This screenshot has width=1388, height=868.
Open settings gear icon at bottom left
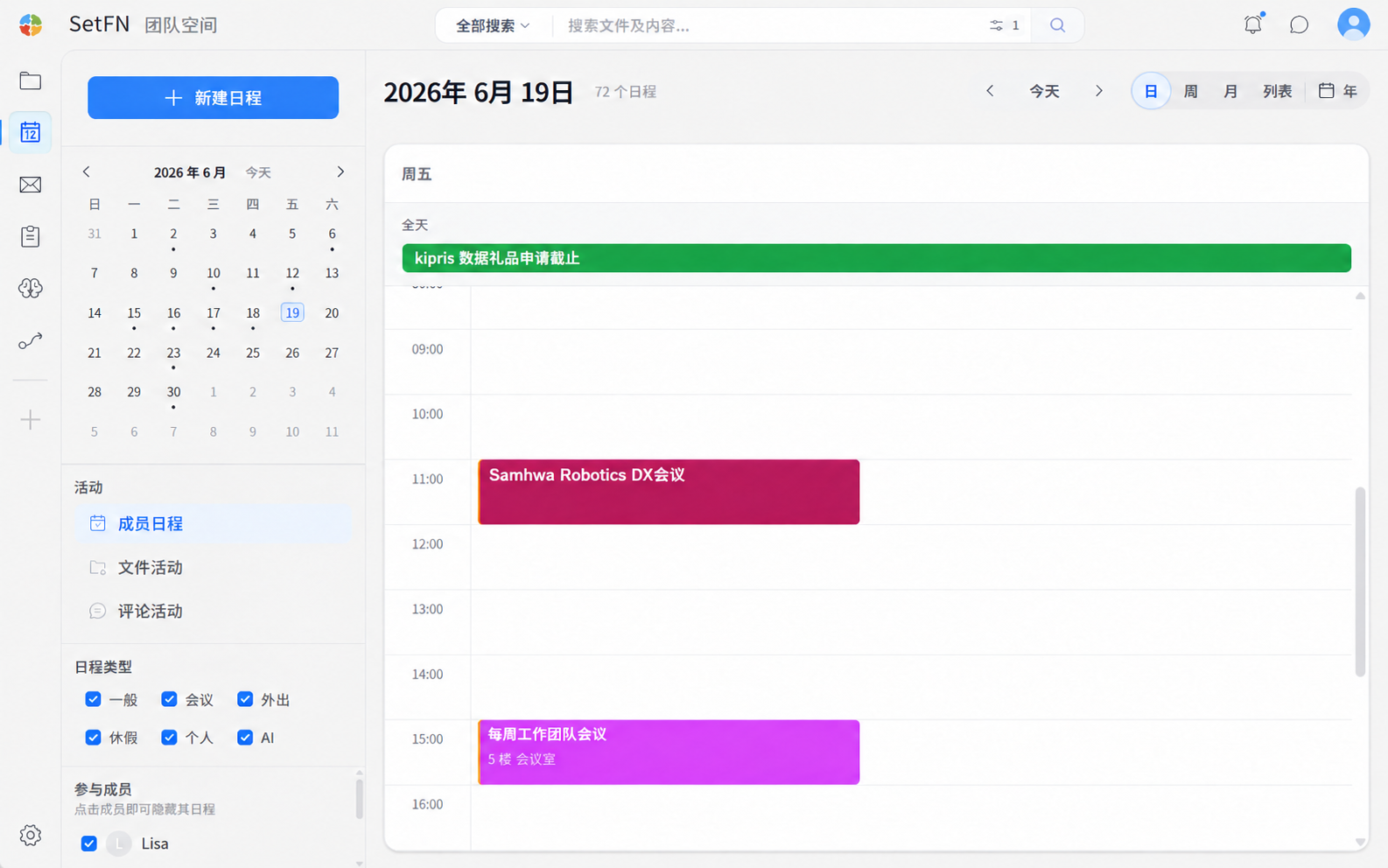click(31, 836)
